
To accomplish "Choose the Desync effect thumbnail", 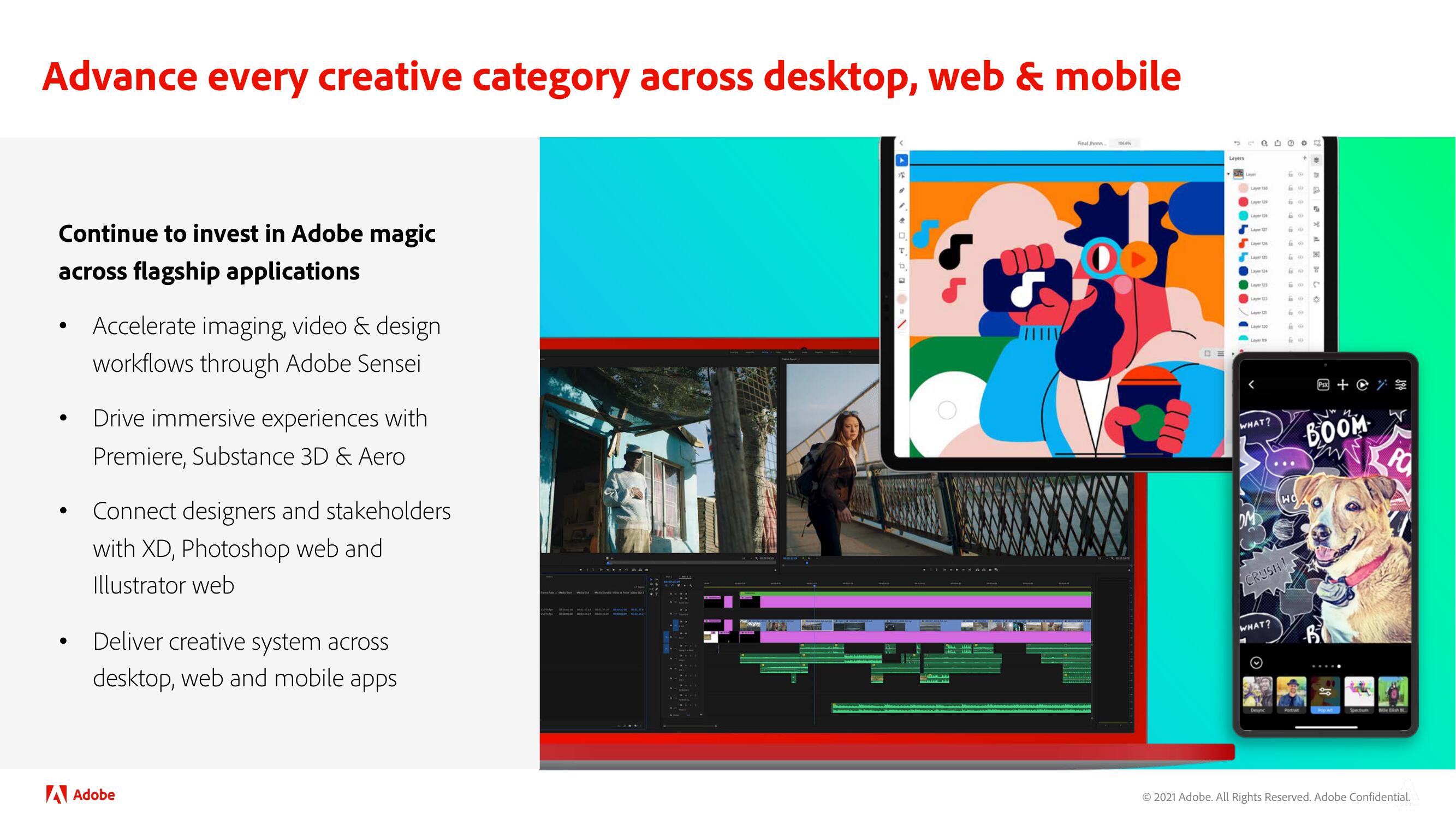I will click(1258, 695).
